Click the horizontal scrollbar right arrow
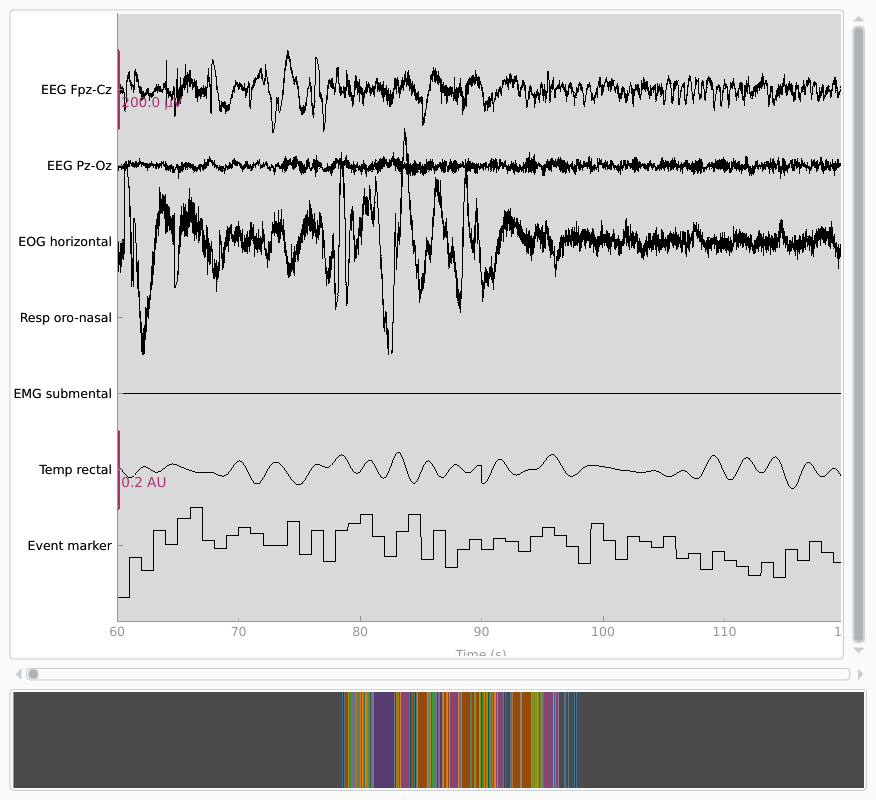 click(861, 674)
